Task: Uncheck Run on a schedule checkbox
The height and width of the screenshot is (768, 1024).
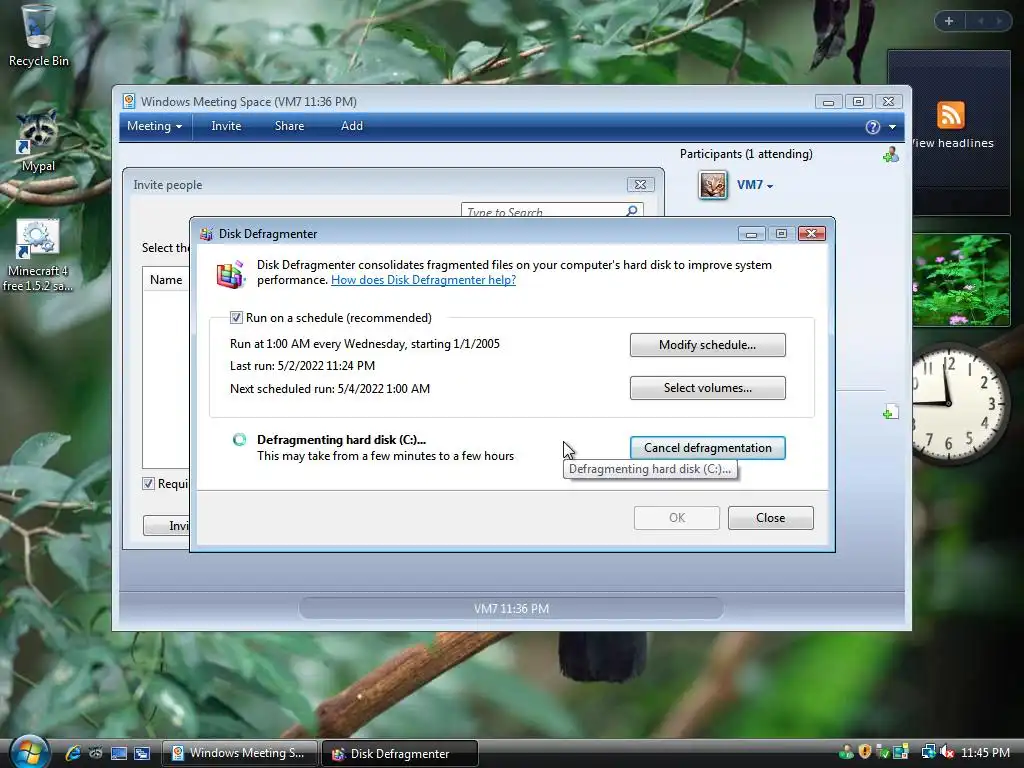Action: pos(236,318)
